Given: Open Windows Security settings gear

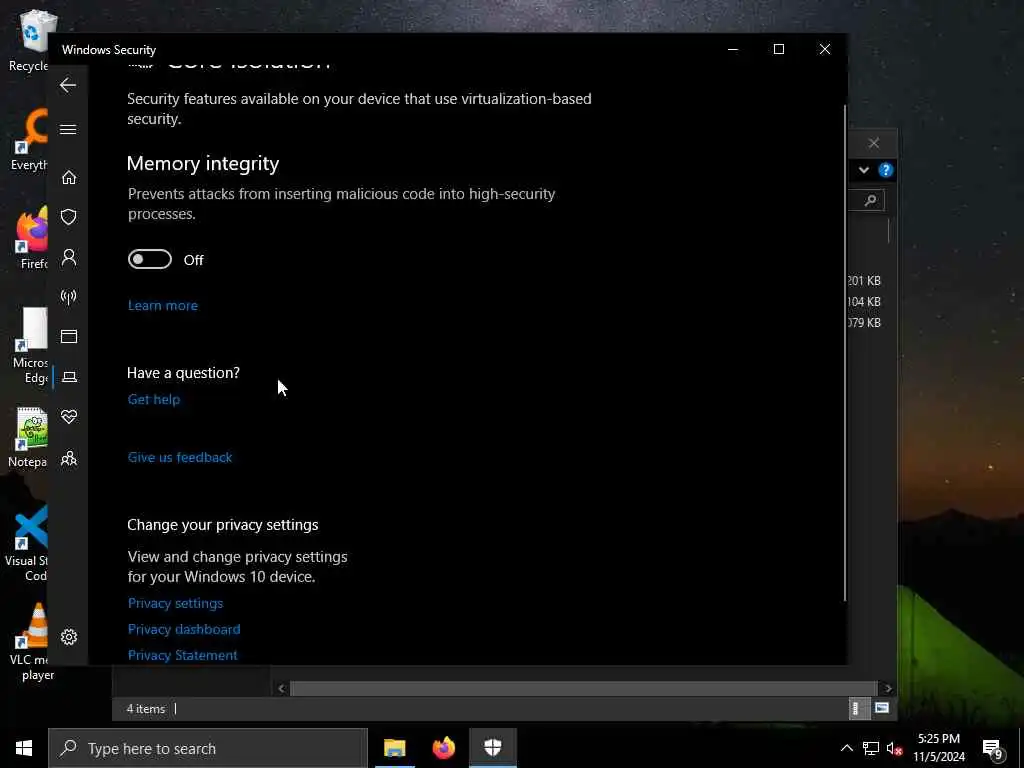Looking at the screenshot, I should click(69, 637).
